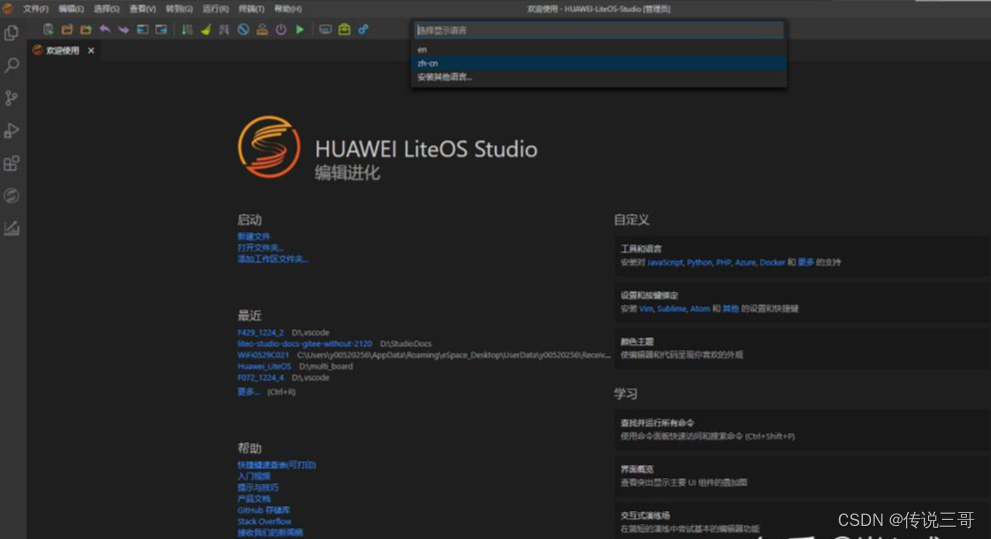
Task: Click the 添加工作区文件夹... link
Action: point(272,259)
